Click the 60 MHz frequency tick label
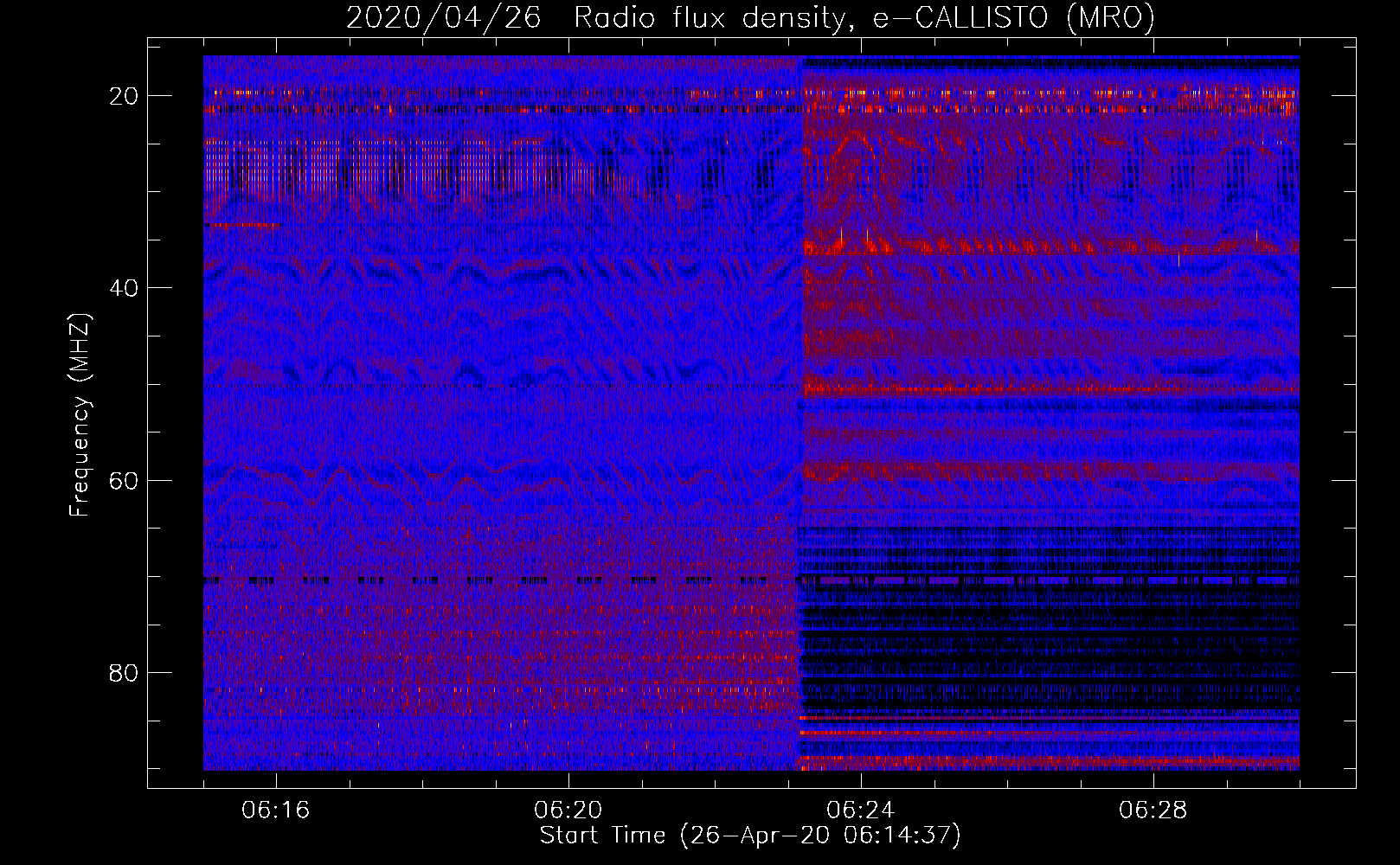Viewport: 1400px width, 865px height. tap(124, 480)
